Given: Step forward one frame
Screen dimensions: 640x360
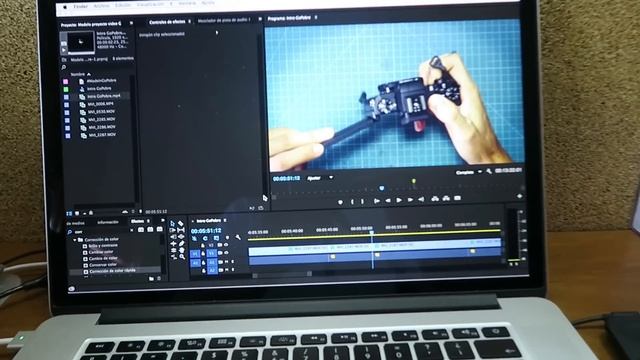Looking at the screenshot, I should click(x=410, y=200).
